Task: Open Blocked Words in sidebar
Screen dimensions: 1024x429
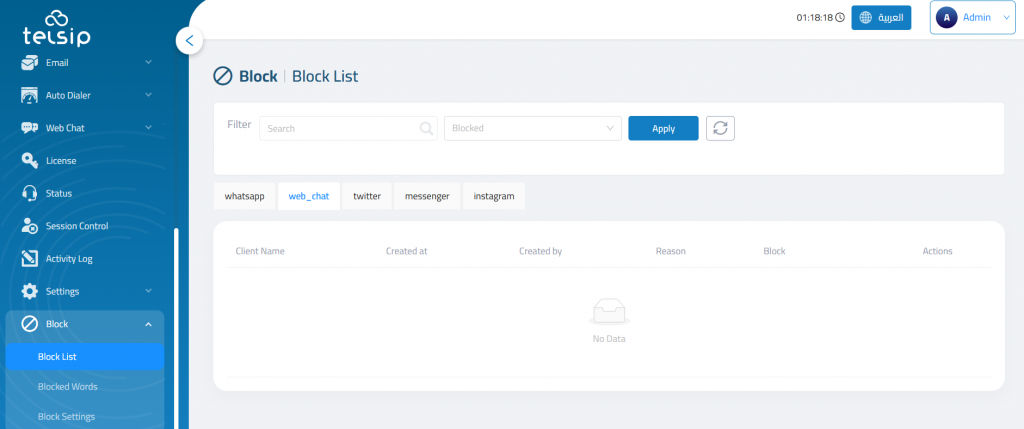Action: pyautogui.click(x=67, y=386)
